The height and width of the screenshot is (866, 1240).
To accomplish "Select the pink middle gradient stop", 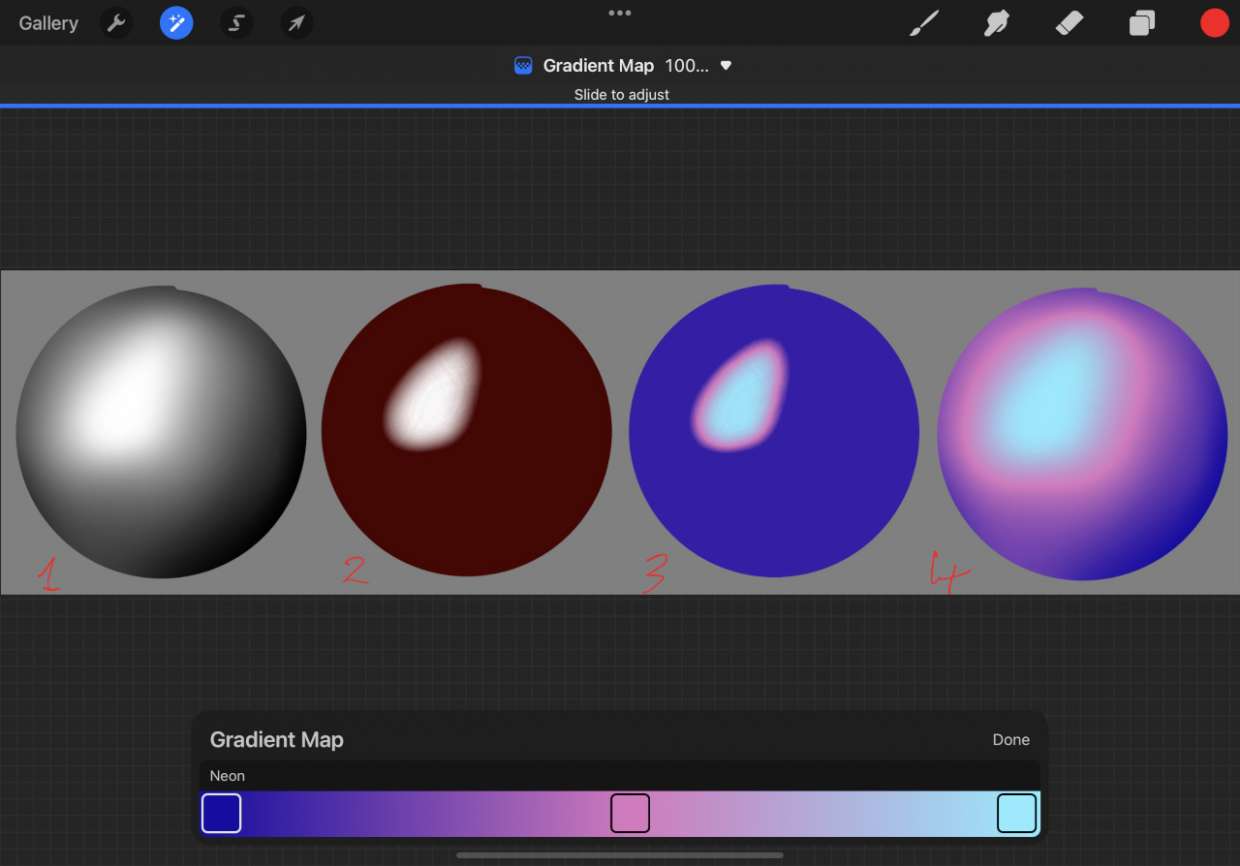I will [x=630, y=813].
